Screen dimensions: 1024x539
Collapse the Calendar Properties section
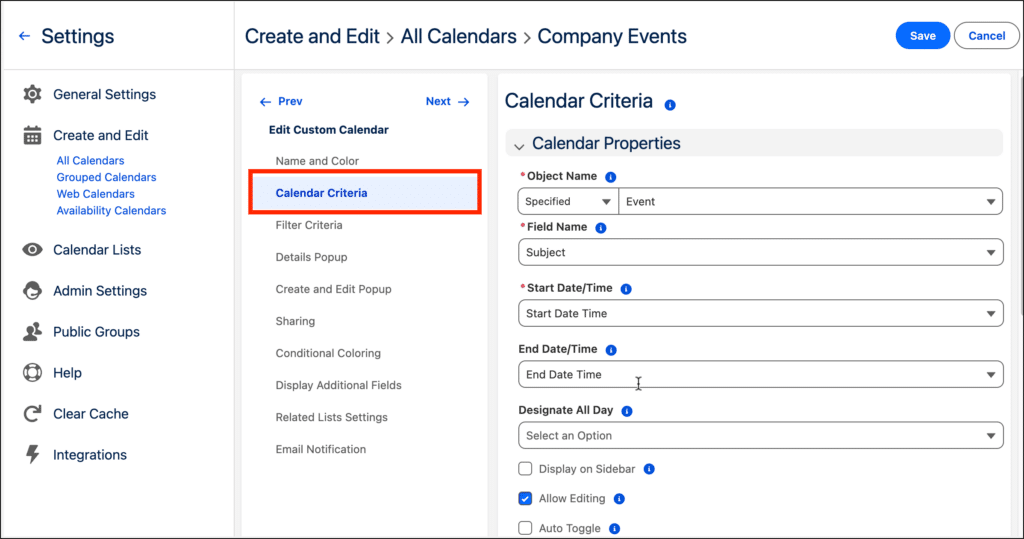519,145
